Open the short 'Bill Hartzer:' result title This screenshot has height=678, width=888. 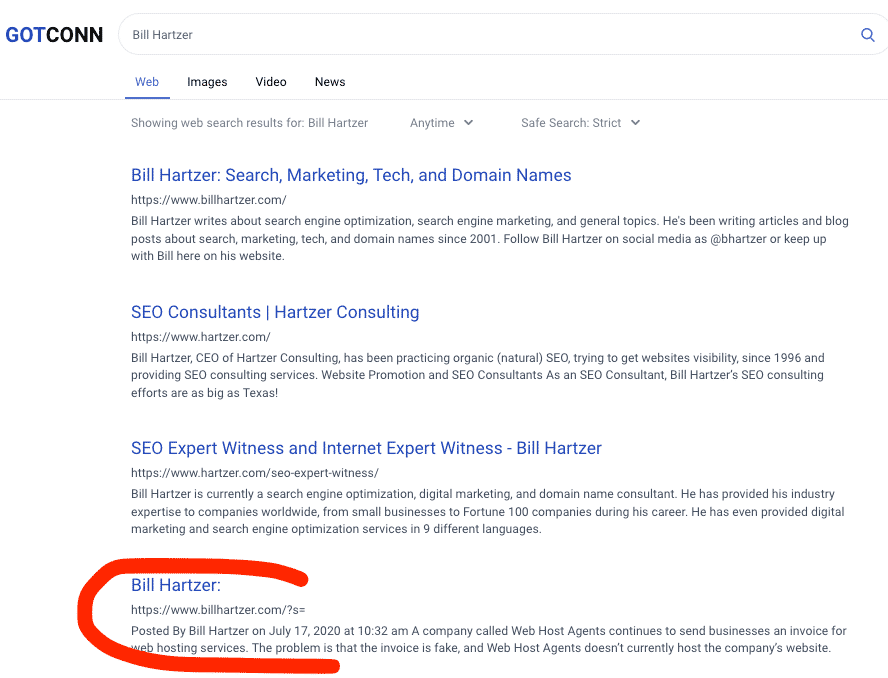(x=176, y=585)
